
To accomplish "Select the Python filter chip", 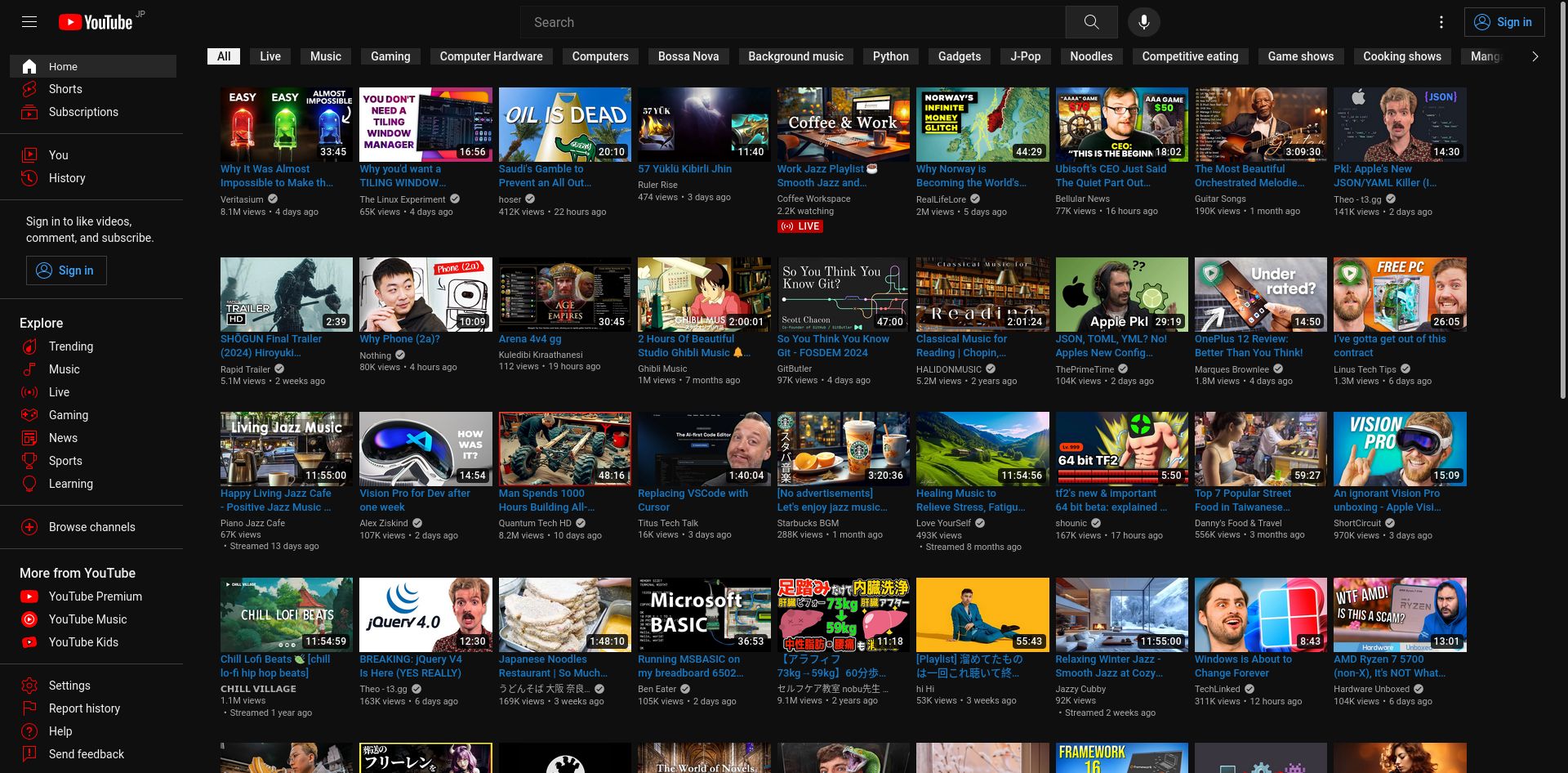I will [890, 56].
